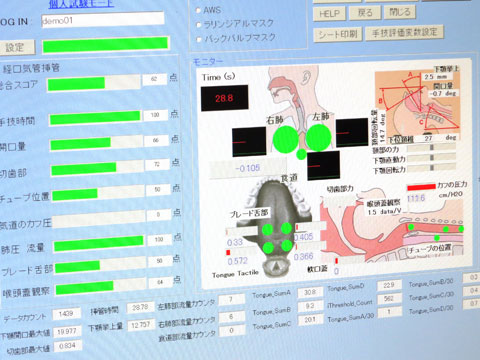
Task: Click the 総合スコア score bar
Action: point(94,83)
